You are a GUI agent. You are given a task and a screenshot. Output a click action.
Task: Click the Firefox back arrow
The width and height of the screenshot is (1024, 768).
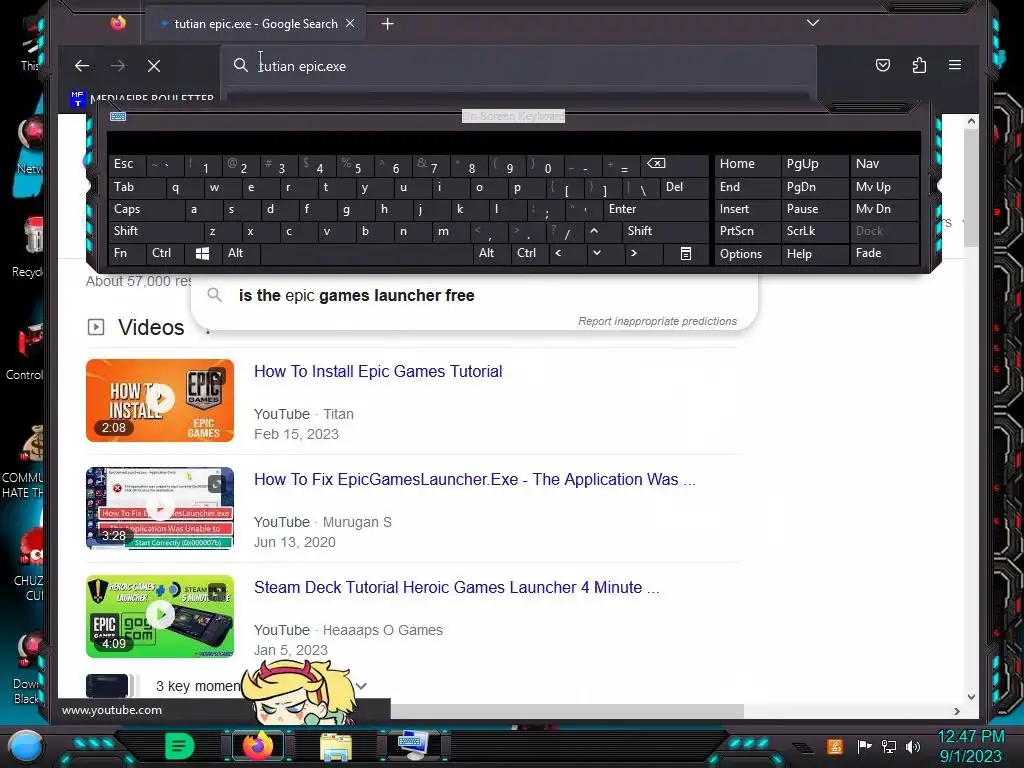tap(82, 66)
